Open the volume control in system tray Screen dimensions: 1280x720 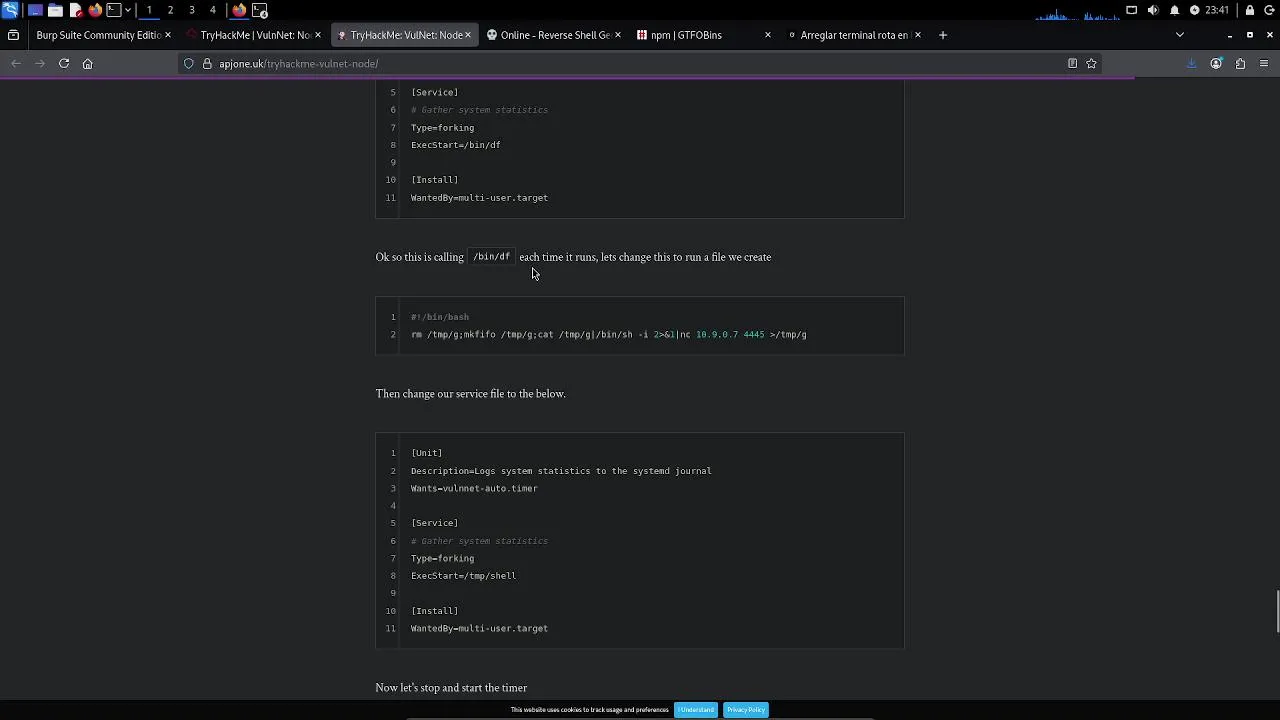pos(1153,10)
